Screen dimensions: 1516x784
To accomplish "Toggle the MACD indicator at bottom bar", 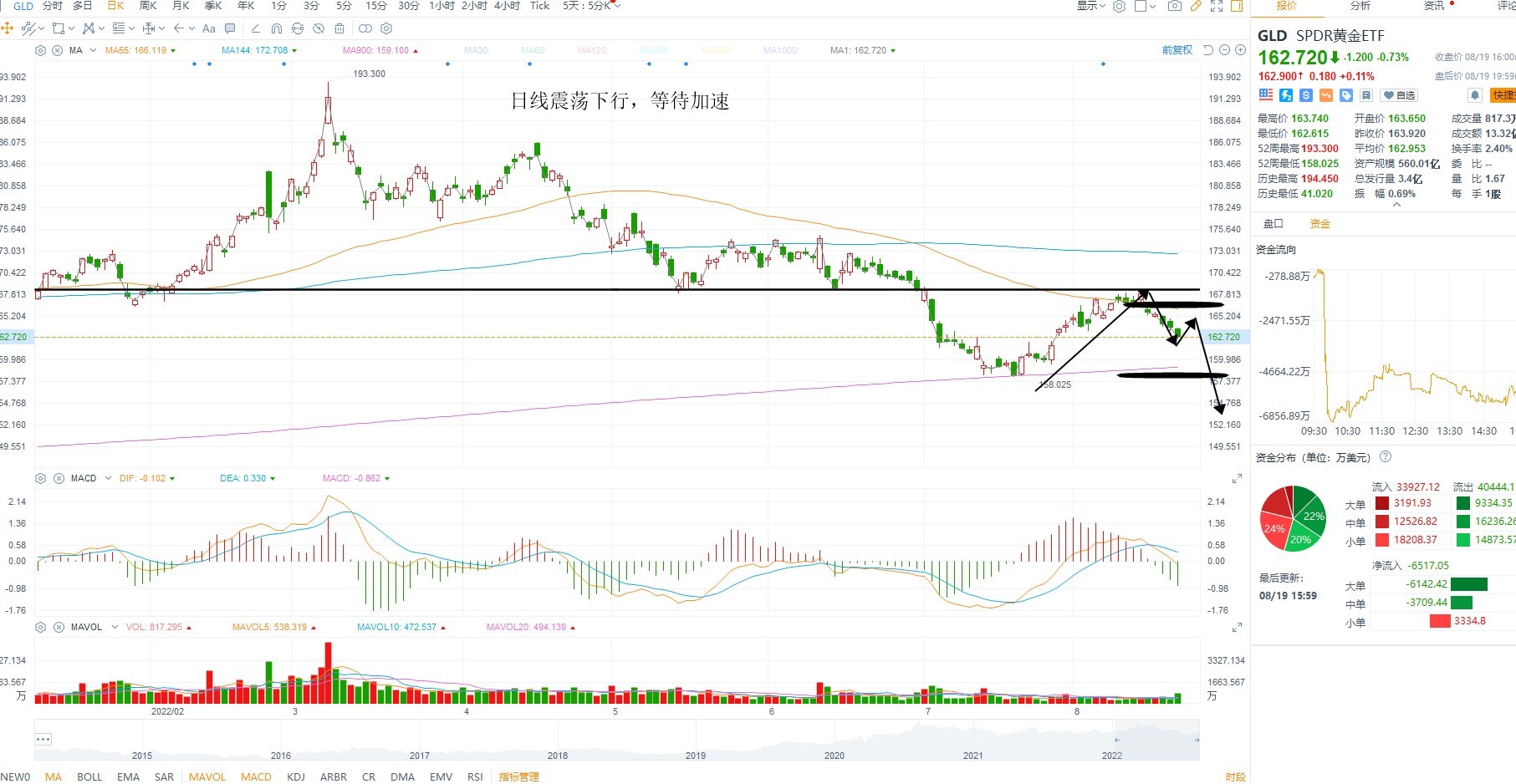I will pyautogui.click(x=256, y=777).
